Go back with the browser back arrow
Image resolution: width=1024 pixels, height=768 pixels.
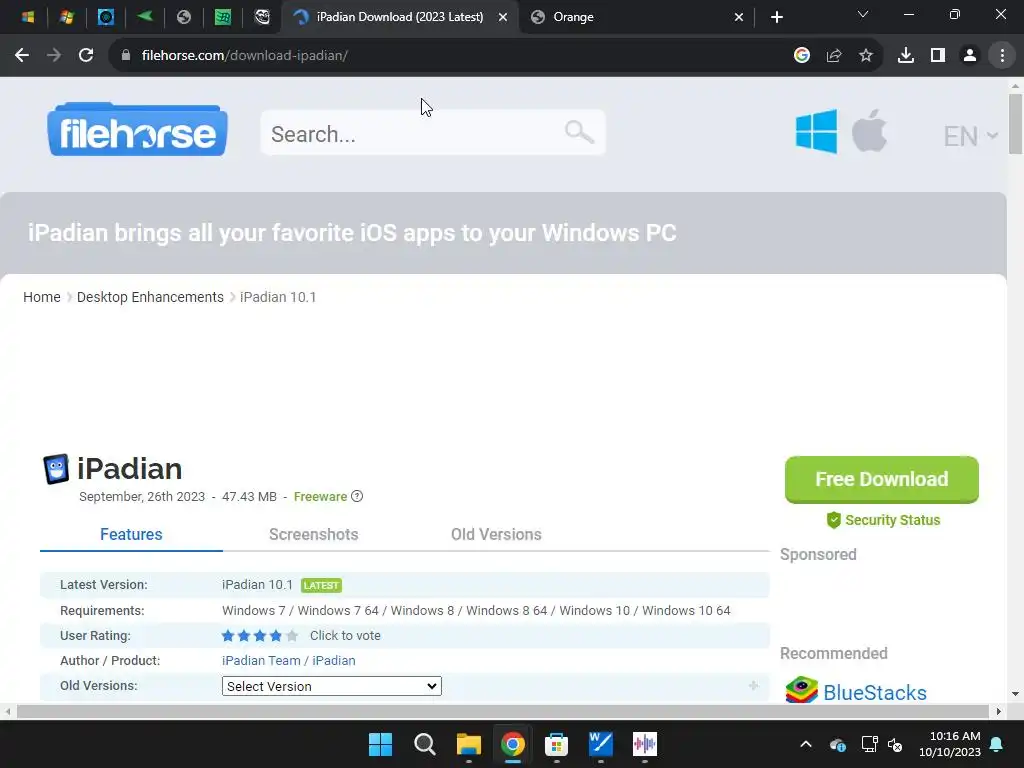click(22, 56)
